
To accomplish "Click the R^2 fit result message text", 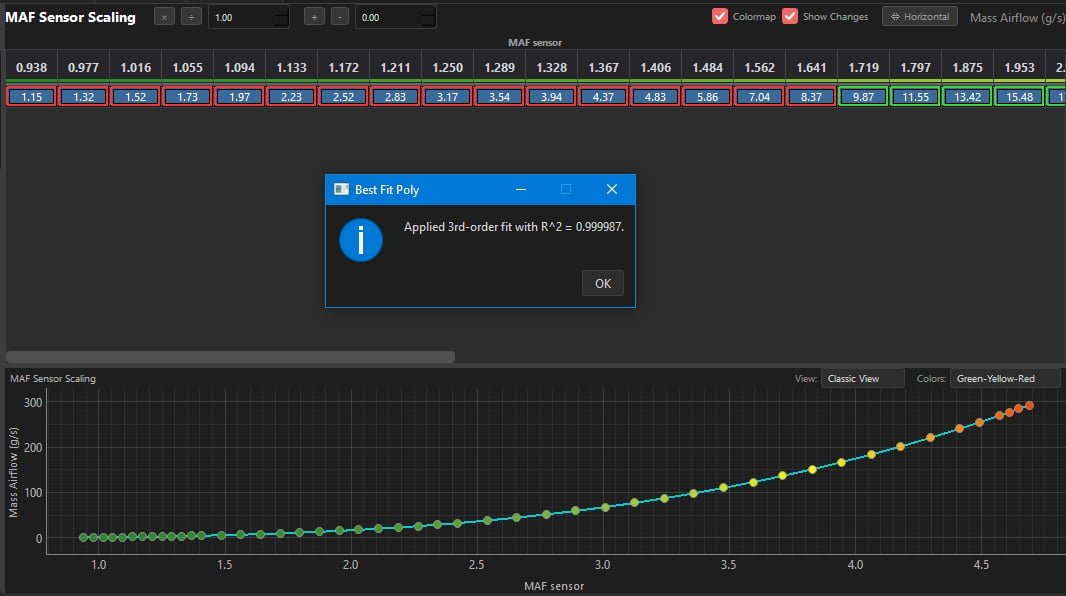I will pyautogui.click(x=514, y=227).
